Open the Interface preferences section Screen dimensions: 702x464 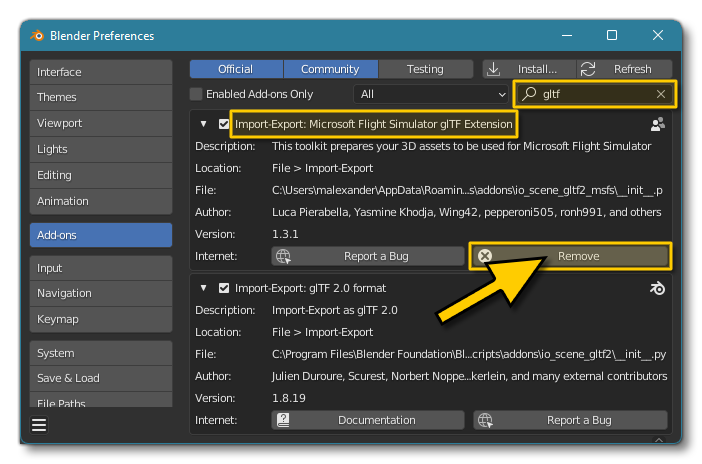click(101, 72)
